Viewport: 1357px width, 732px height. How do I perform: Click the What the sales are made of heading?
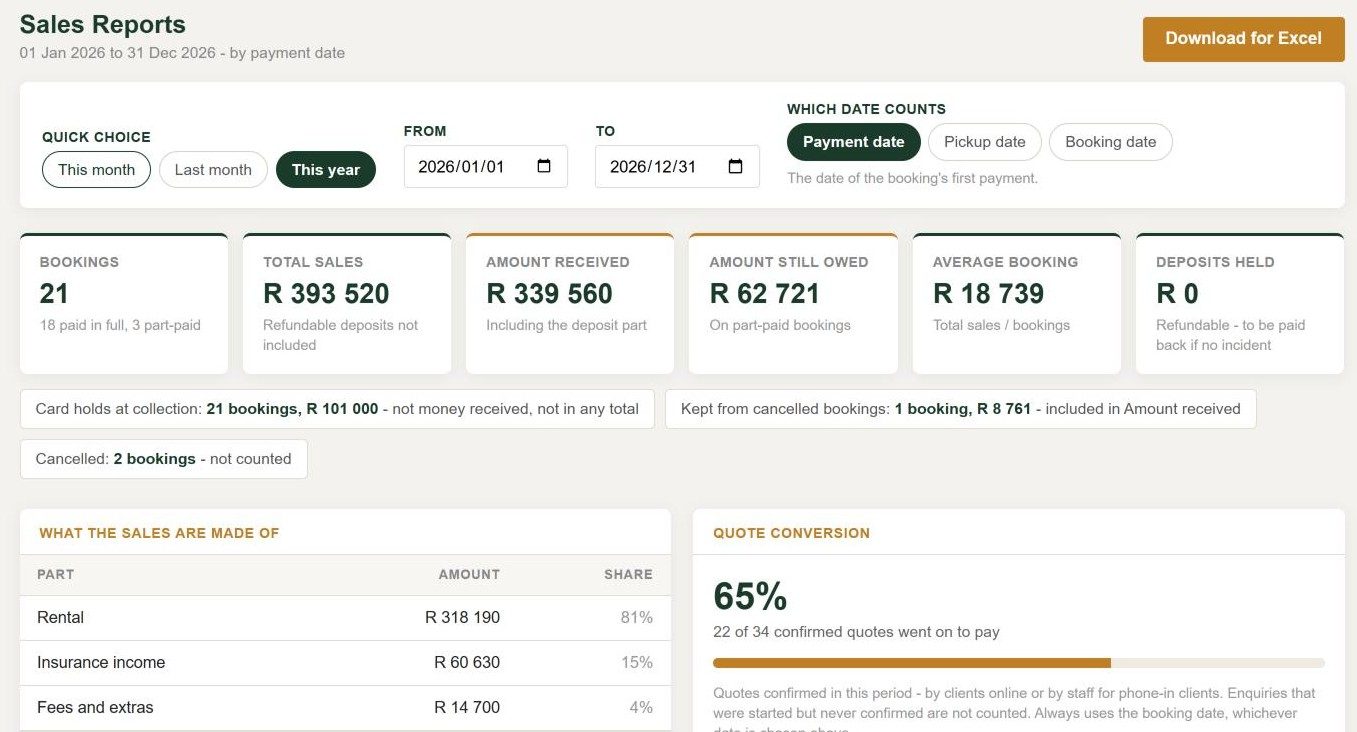(x=159, y=534)
